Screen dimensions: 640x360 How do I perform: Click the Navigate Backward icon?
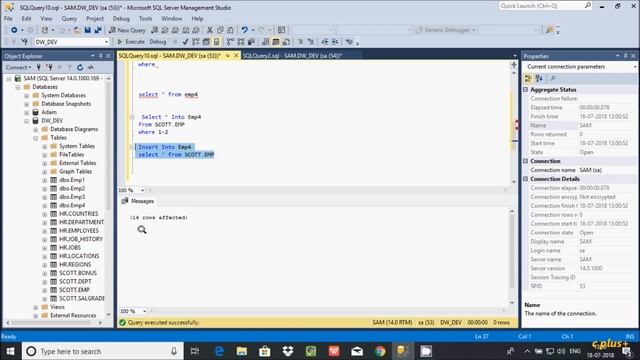[14, 30]
